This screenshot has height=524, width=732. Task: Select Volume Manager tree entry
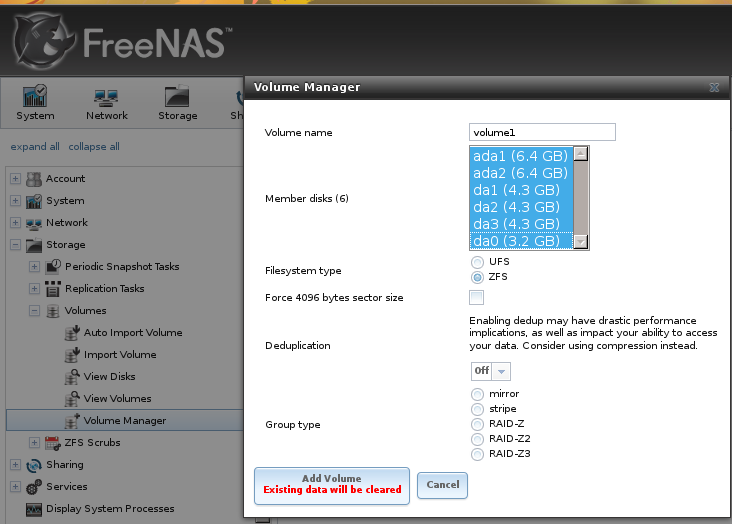click(x=125, y=420)
